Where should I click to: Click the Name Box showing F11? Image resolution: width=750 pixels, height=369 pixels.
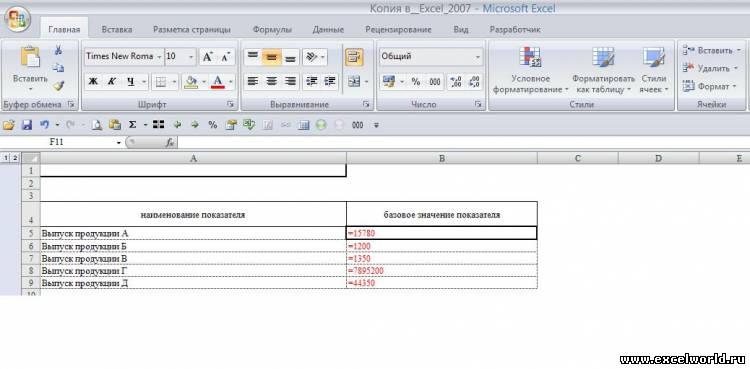(x=83, y=142)
